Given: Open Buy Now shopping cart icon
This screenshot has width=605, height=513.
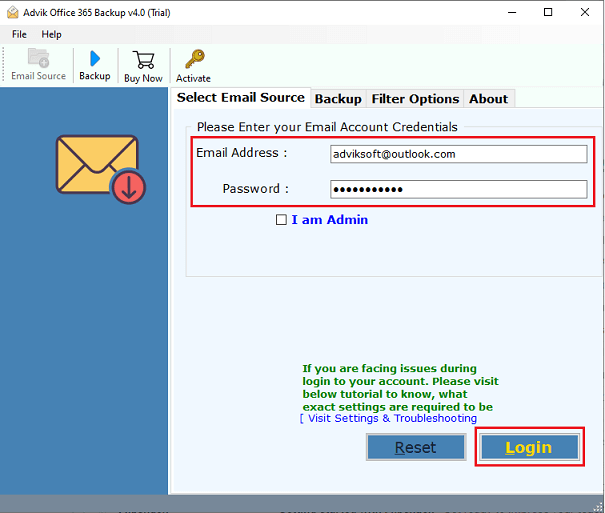Looking at the screenshot, I should pyautogui.click(x=143, y=60).
